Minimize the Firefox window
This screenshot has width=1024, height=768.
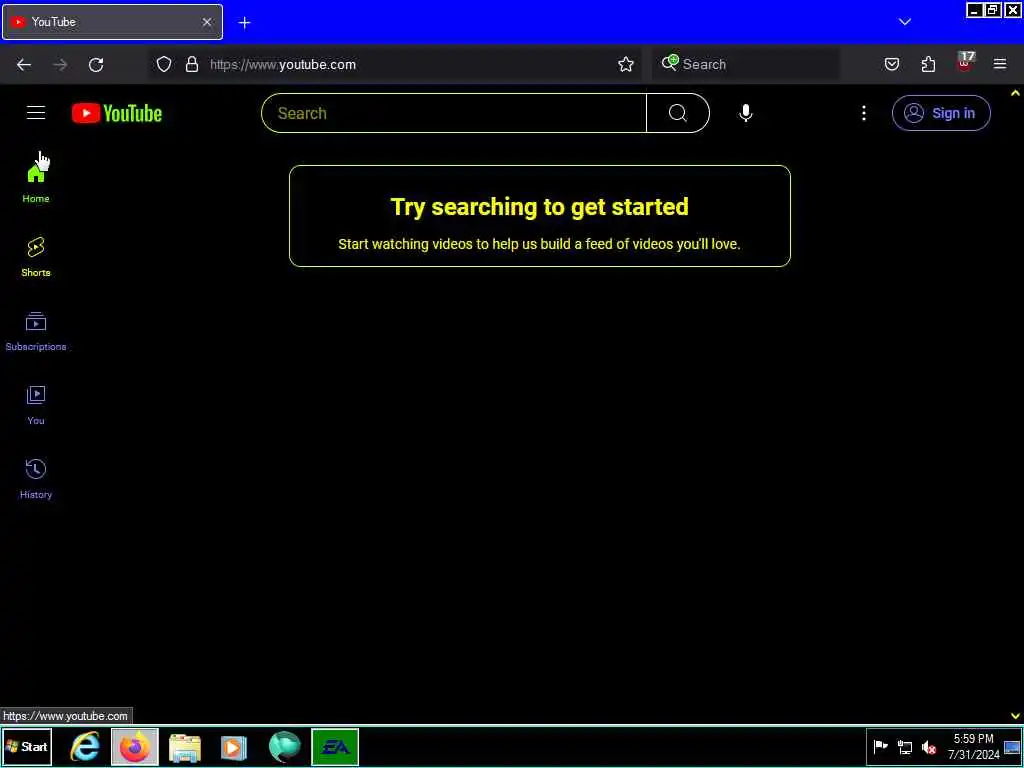click(974, 10)
